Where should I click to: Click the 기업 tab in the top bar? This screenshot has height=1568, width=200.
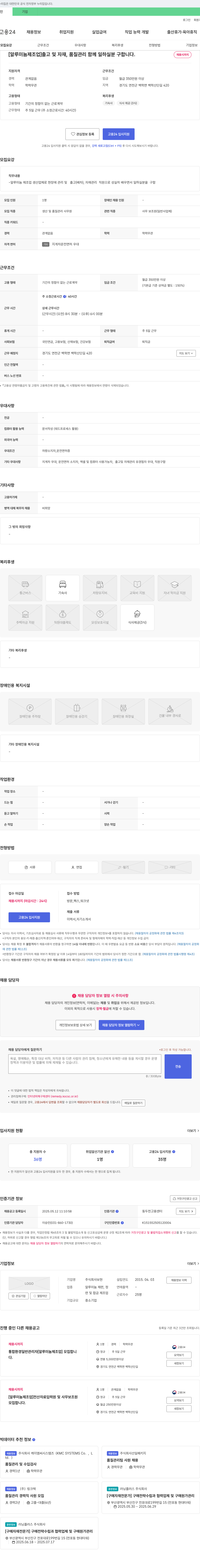[25, 12]
